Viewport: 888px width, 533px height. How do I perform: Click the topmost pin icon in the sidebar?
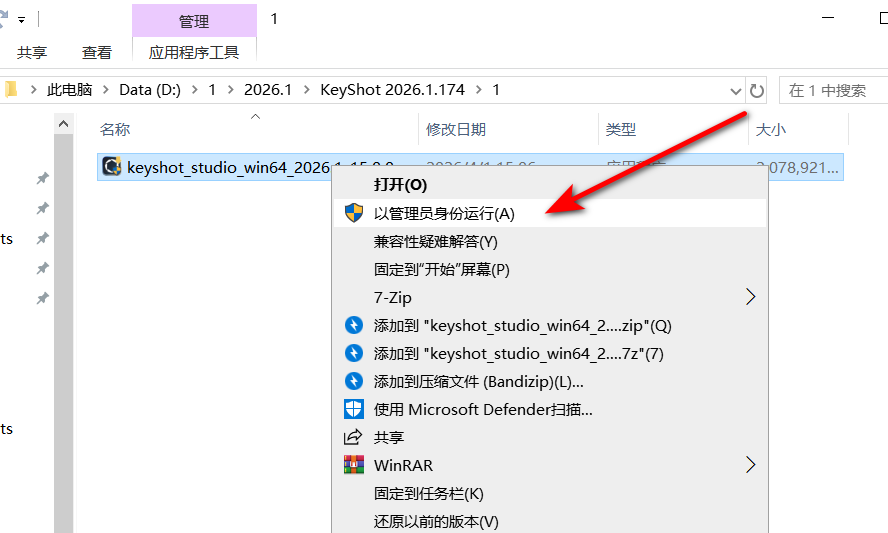pyautogui.click(x=42, y=178)
